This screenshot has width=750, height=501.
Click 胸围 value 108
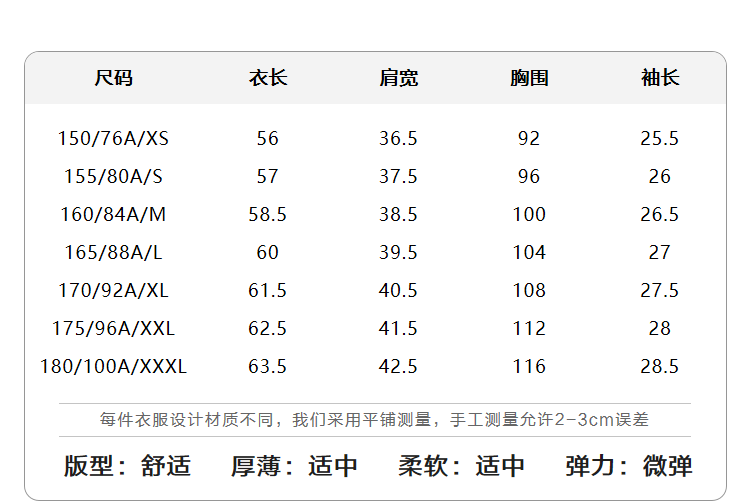coord(529,290)
